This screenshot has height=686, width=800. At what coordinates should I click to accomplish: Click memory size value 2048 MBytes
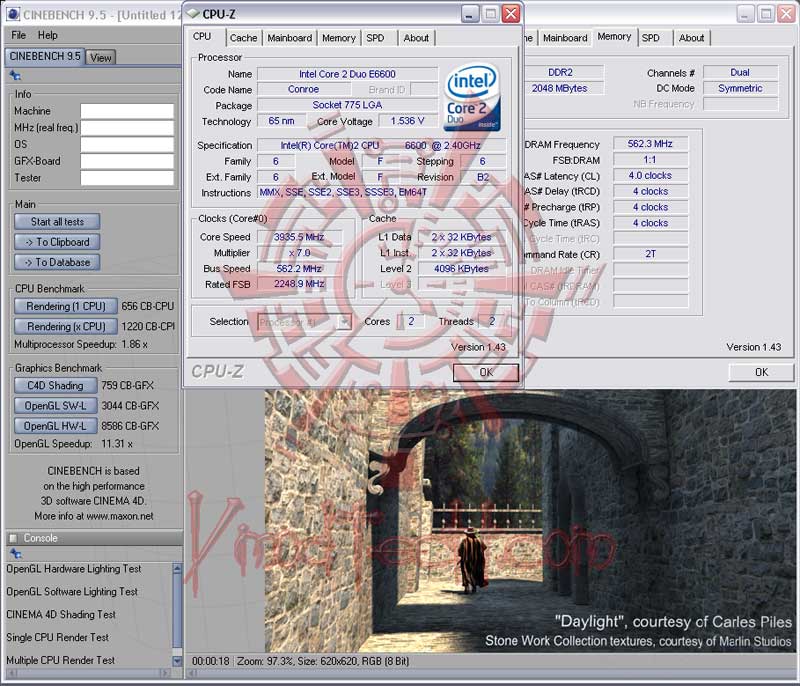pyautogui.click(x=560, y=88)
